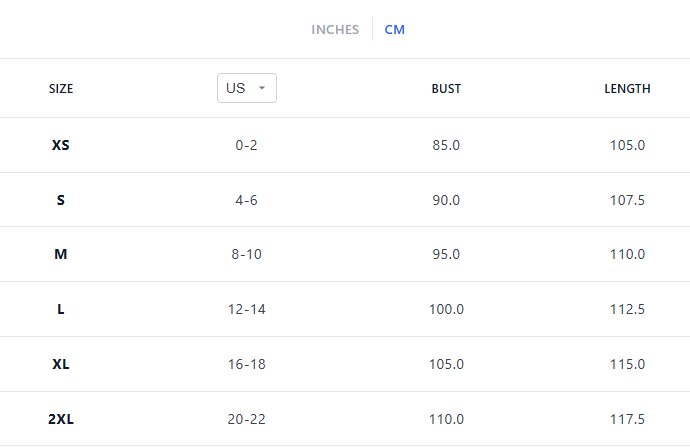Select the 2XL size row label
Screen dimensions: 690x447
point(61,419)
